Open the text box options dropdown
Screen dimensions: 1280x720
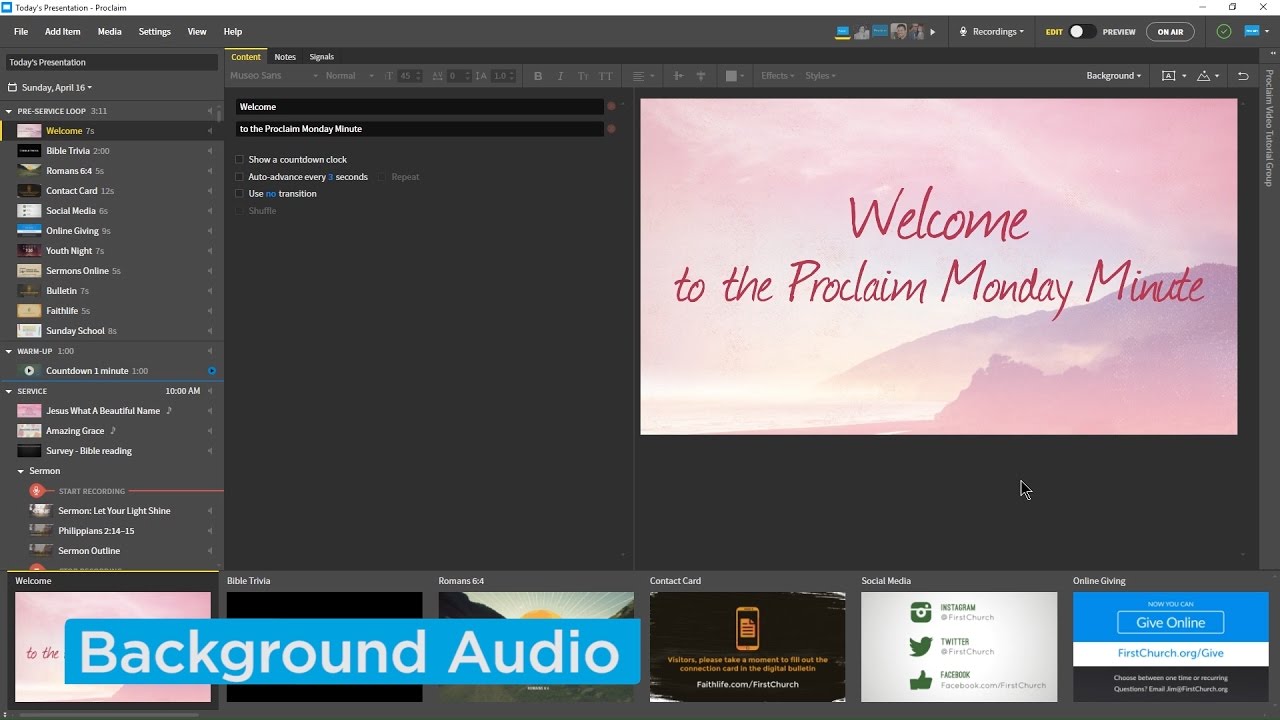(x=1174, y=76)
